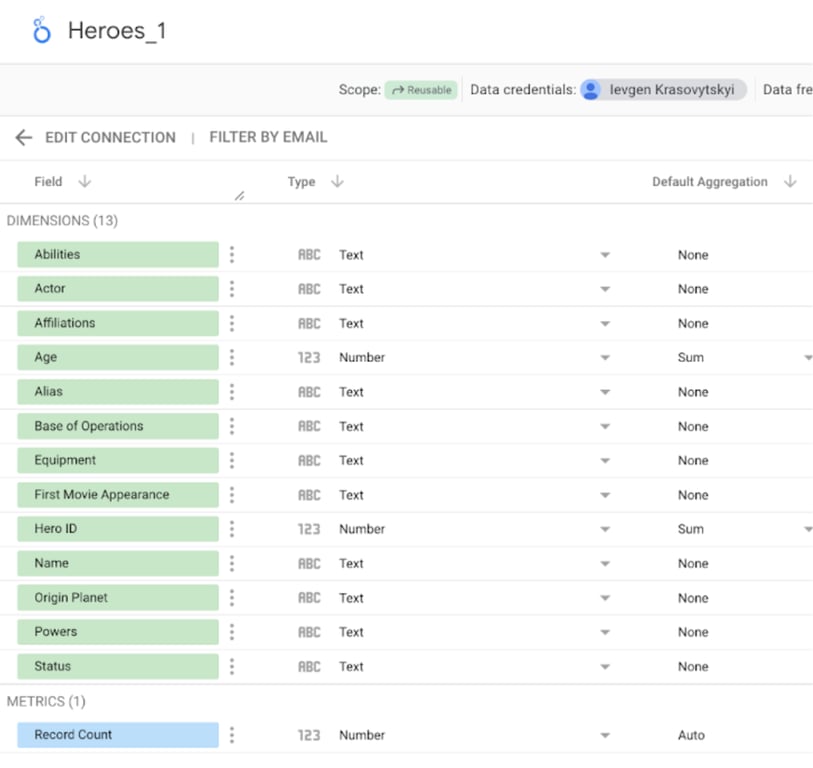Click Sum aggregation for Hero ID
Viewport: 813px width, 768px height.
(691, 529)
